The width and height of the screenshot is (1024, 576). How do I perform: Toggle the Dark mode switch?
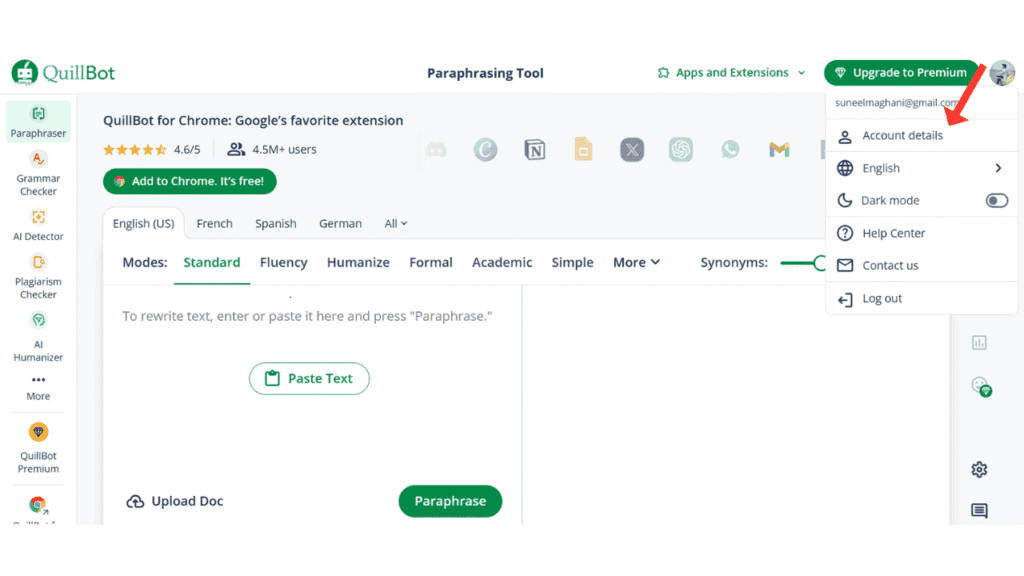[x=996, y=201]
